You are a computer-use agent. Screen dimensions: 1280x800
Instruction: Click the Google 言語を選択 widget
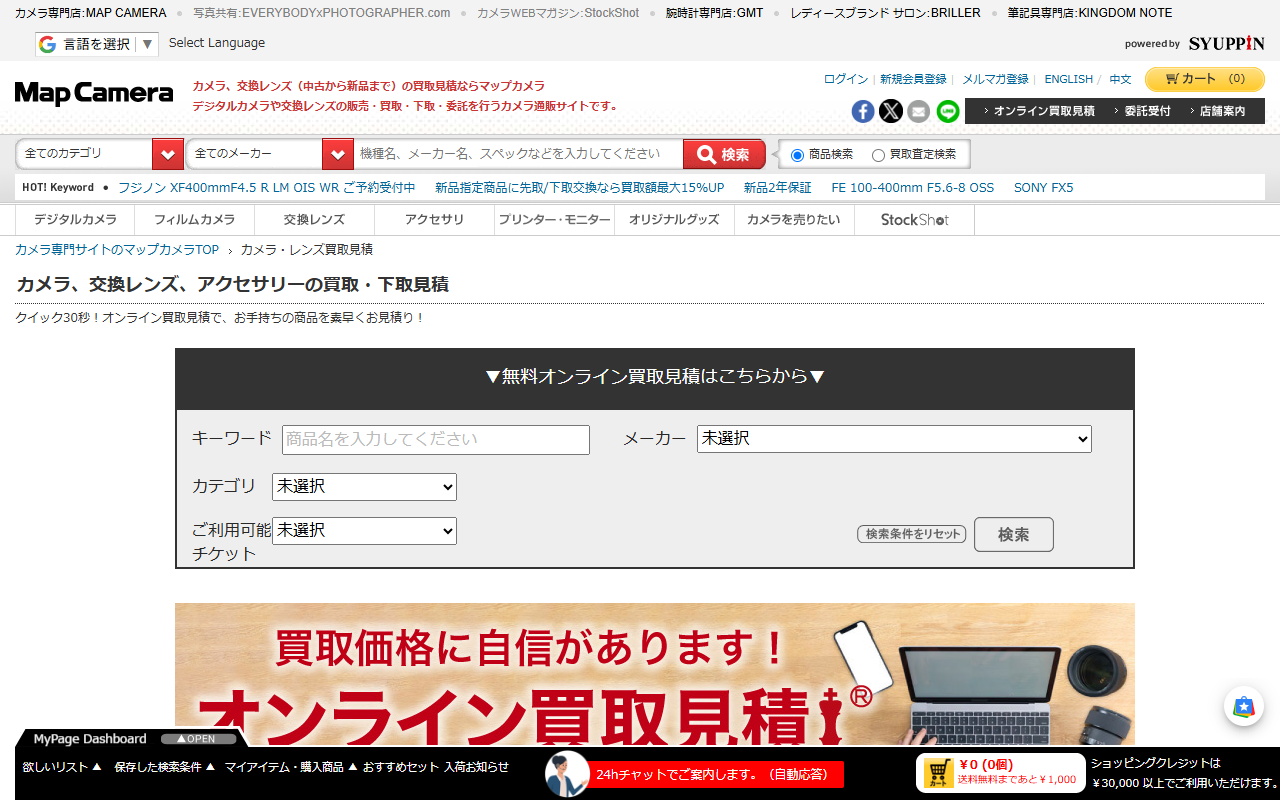coord(97,44)
